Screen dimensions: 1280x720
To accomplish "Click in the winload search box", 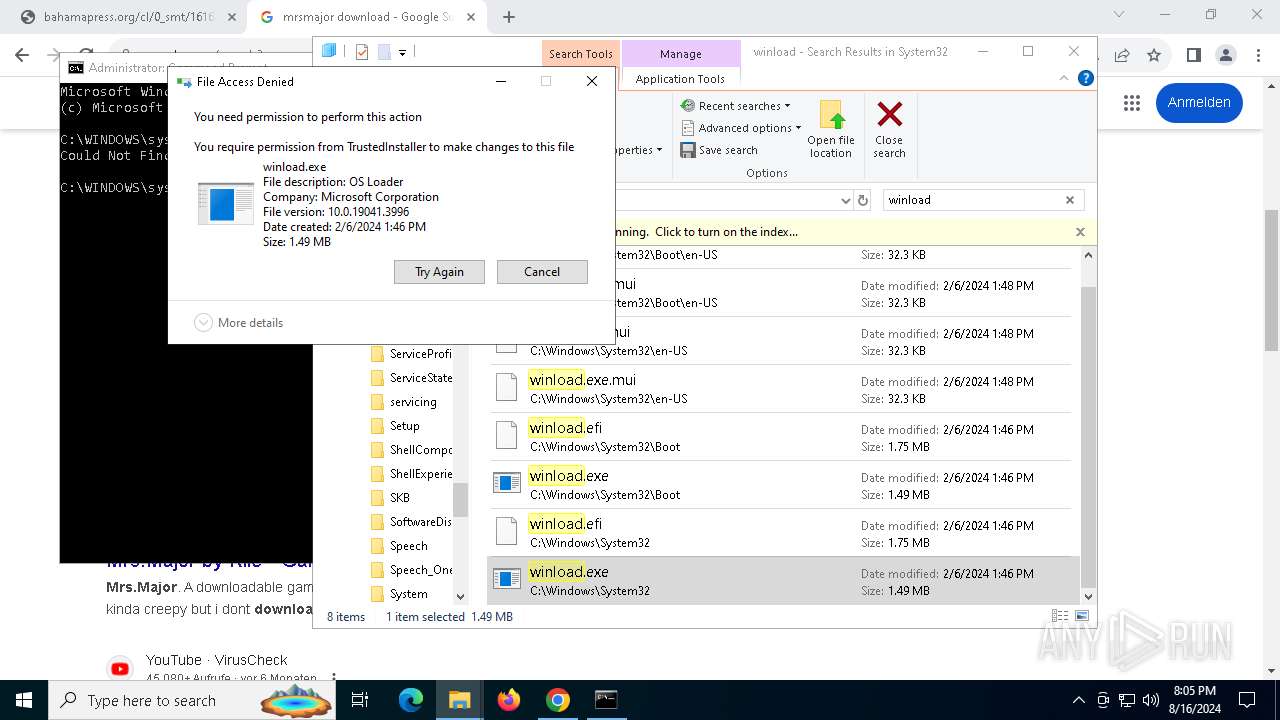I will click(970, 200).
